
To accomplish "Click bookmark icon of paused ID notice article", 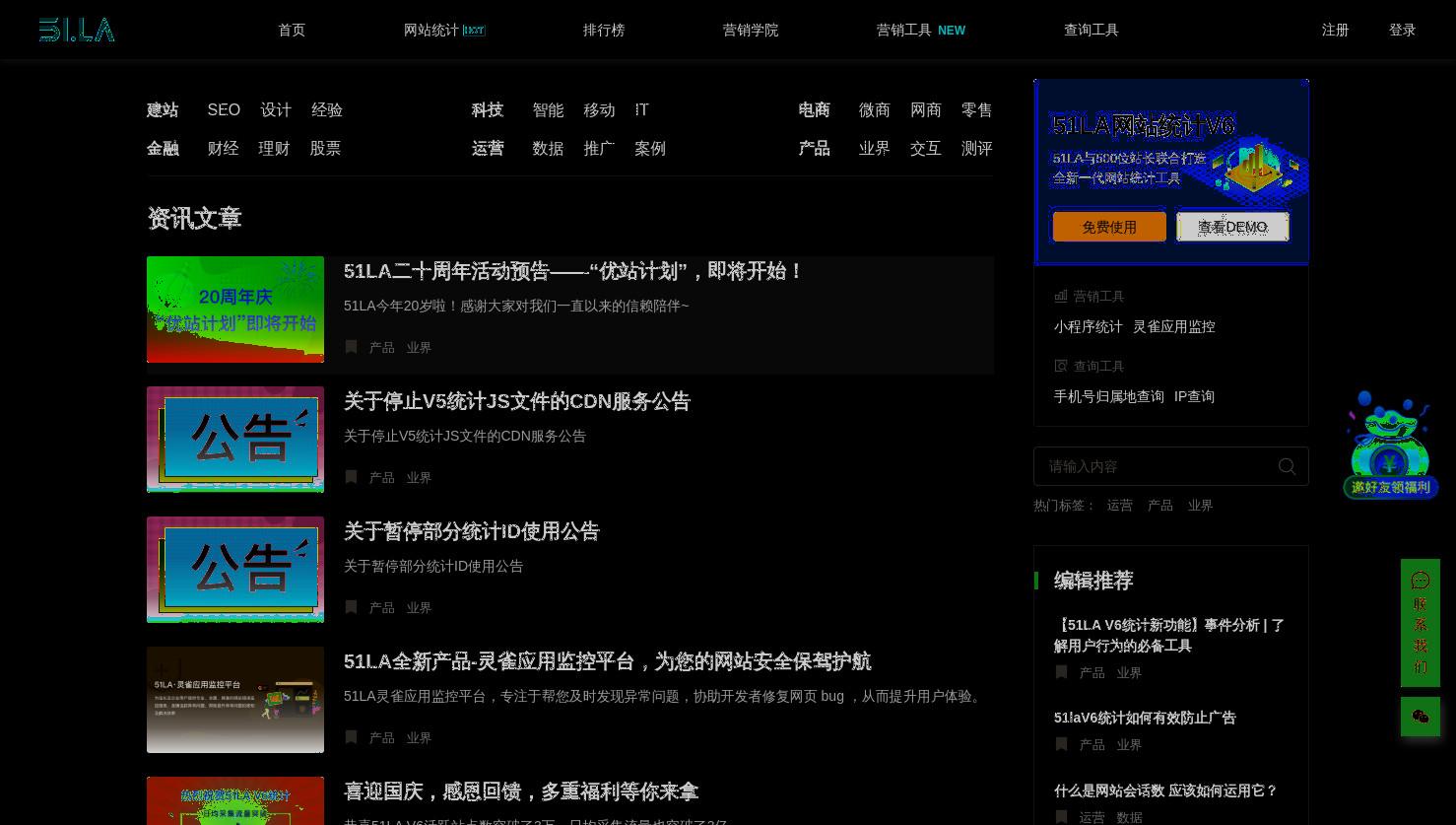I will (x=351, y=607).
